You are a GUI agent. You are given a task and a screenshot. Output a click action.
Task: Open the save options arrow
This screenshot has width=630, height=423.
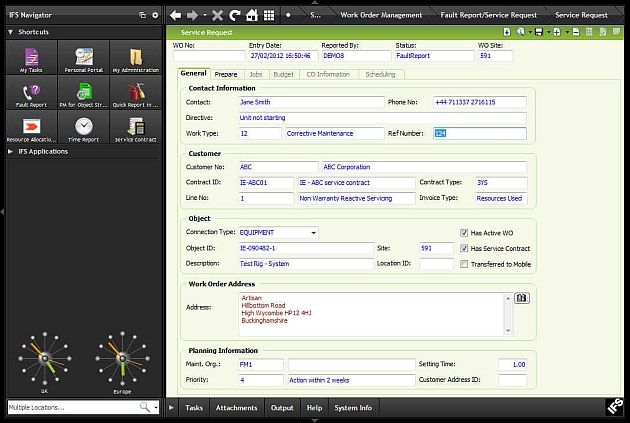coord(548,32)
